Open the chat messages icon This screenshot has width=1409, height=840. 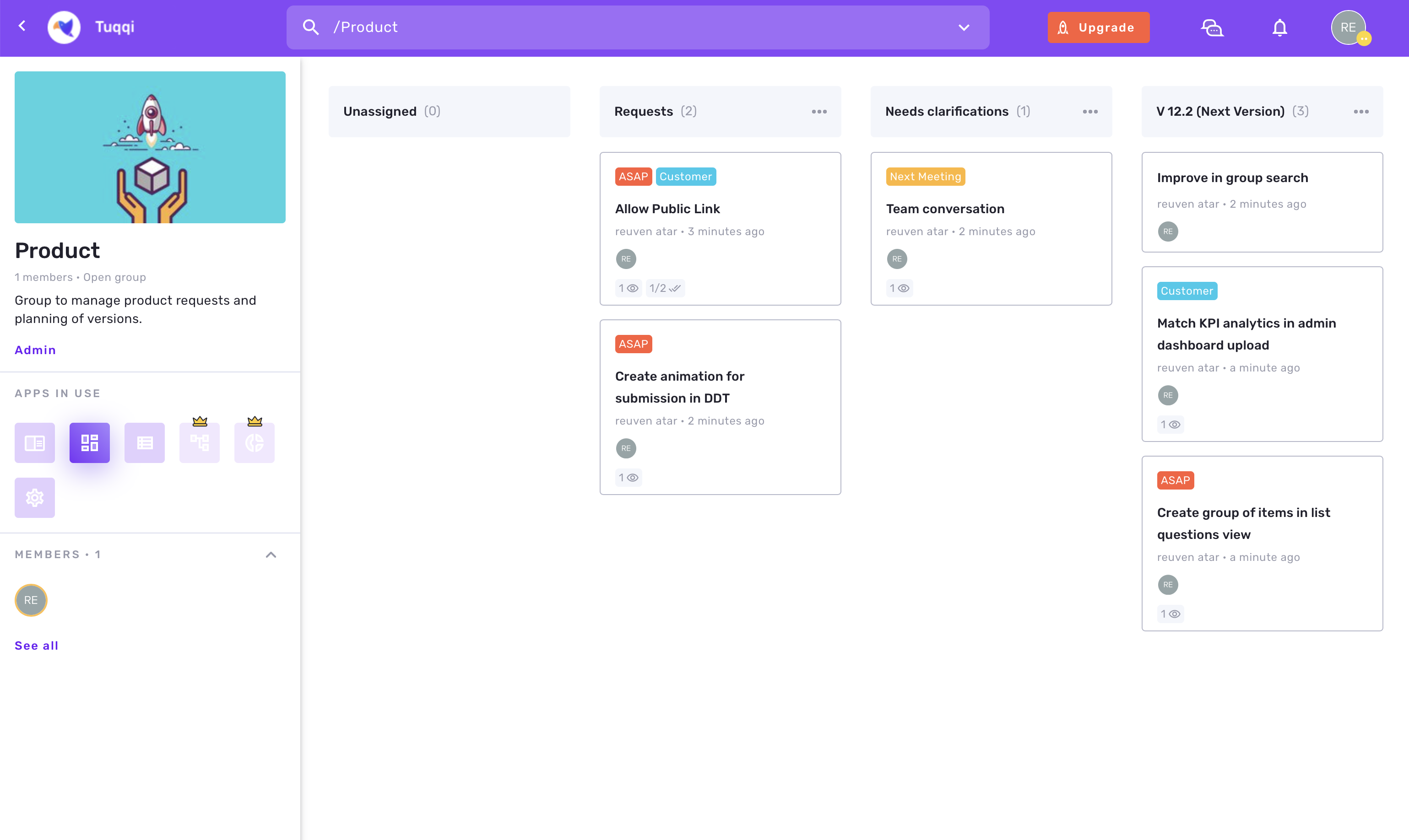[x=1212, y=27]
